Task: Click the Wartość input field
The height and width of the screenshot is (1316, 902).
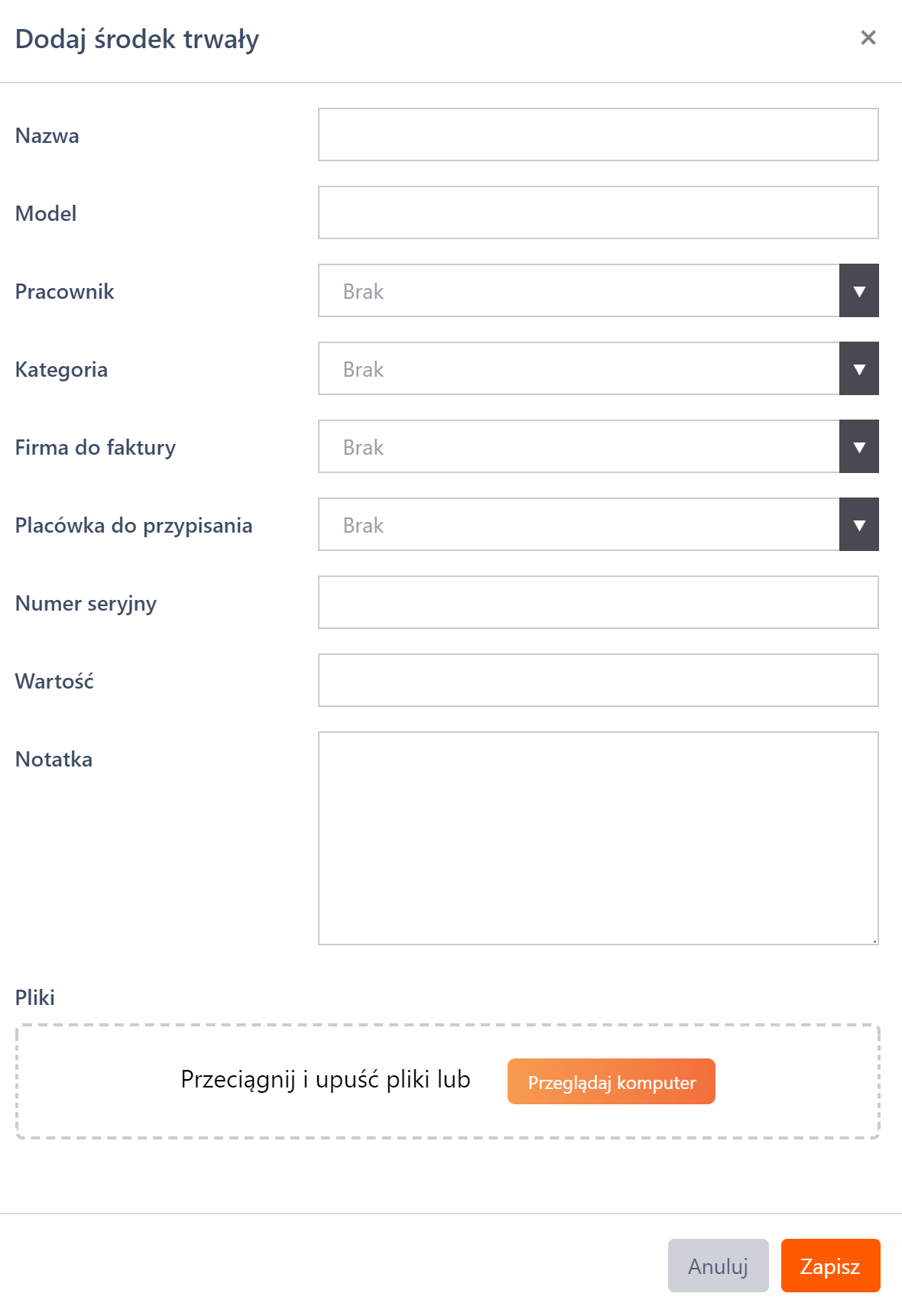Action: 598,681
